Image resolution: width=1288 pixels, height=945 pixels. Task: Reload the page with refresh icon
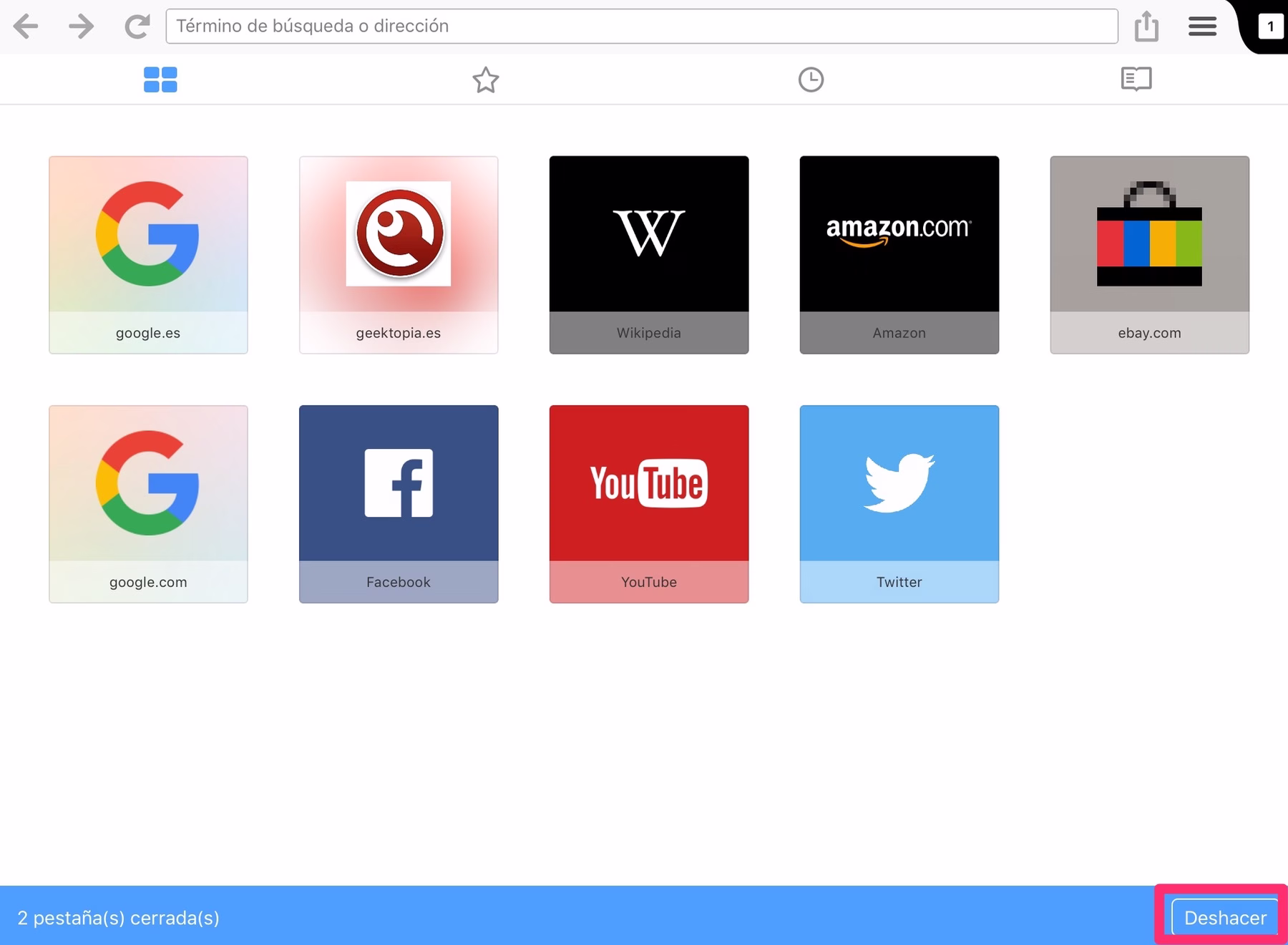[x=137, y=26]
